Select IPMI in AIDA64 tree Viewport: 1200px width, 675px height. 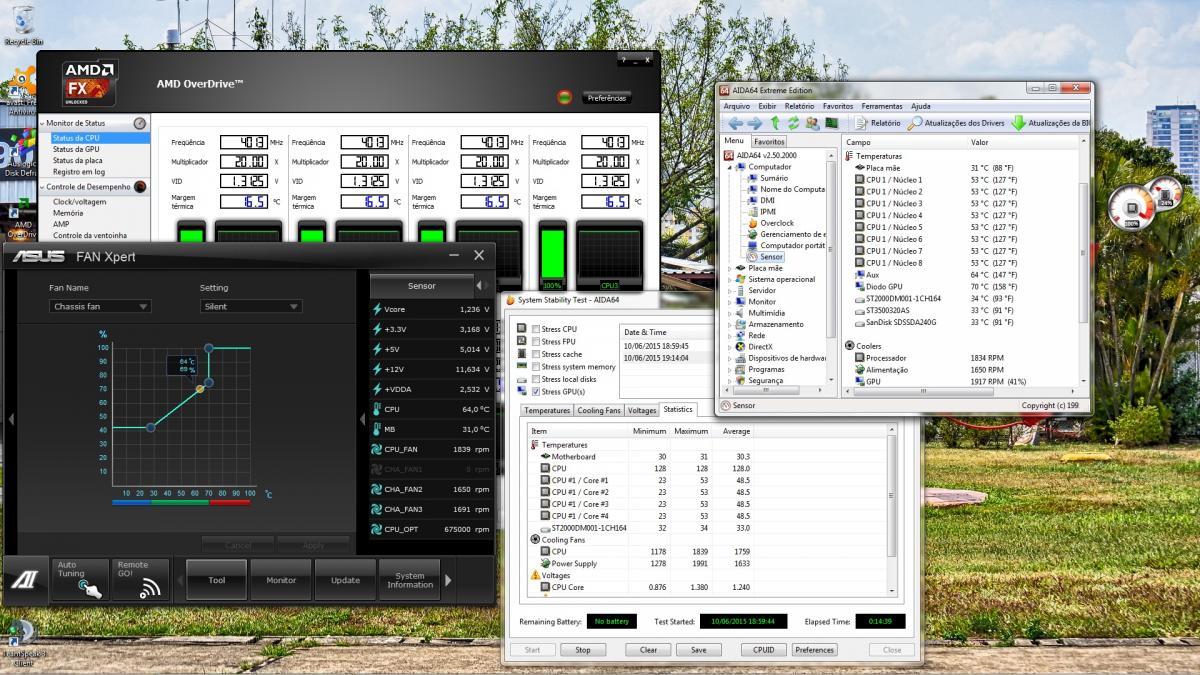pyautogui.click(x=761, y=211)
